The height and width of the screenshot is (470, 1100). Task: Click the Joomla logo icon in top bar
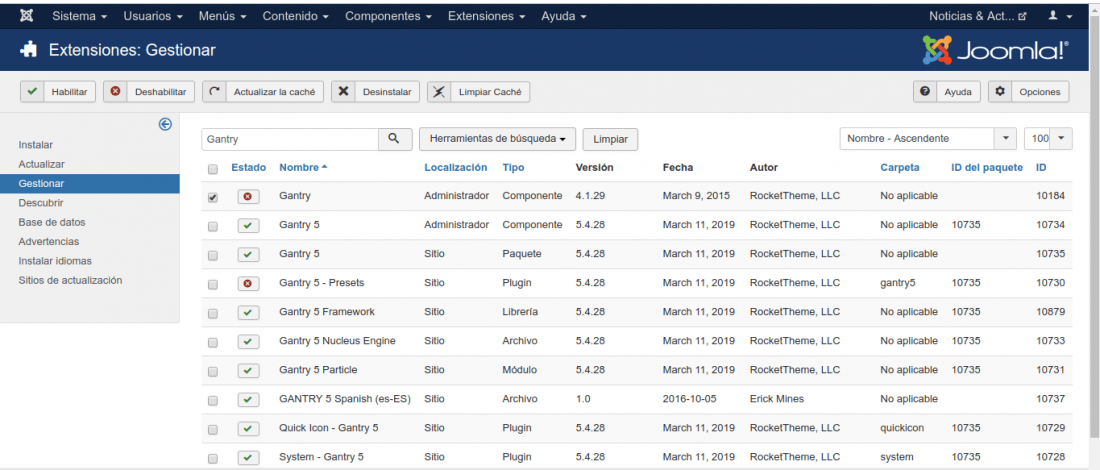pos(27,15)
